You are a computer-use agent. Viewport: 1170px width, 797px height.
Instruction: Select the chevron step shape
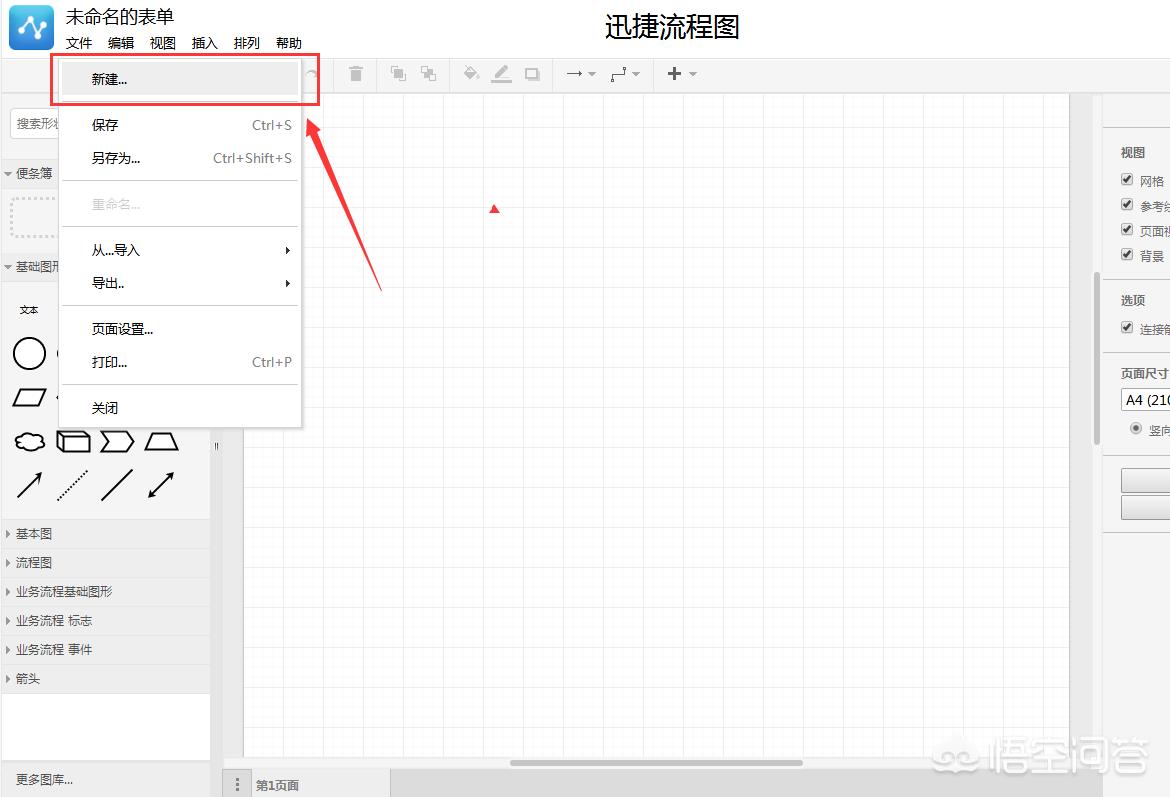click(x=117, y=442)
